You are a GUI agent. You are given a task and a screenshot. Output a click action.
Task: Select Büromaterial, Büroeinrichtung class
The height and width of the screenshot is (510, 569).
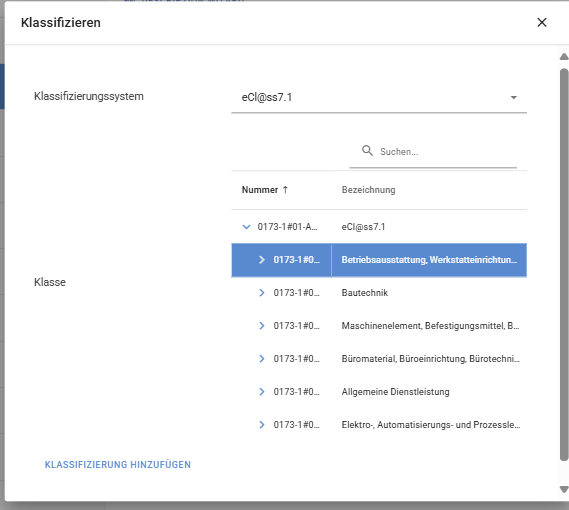pos(430,359)
